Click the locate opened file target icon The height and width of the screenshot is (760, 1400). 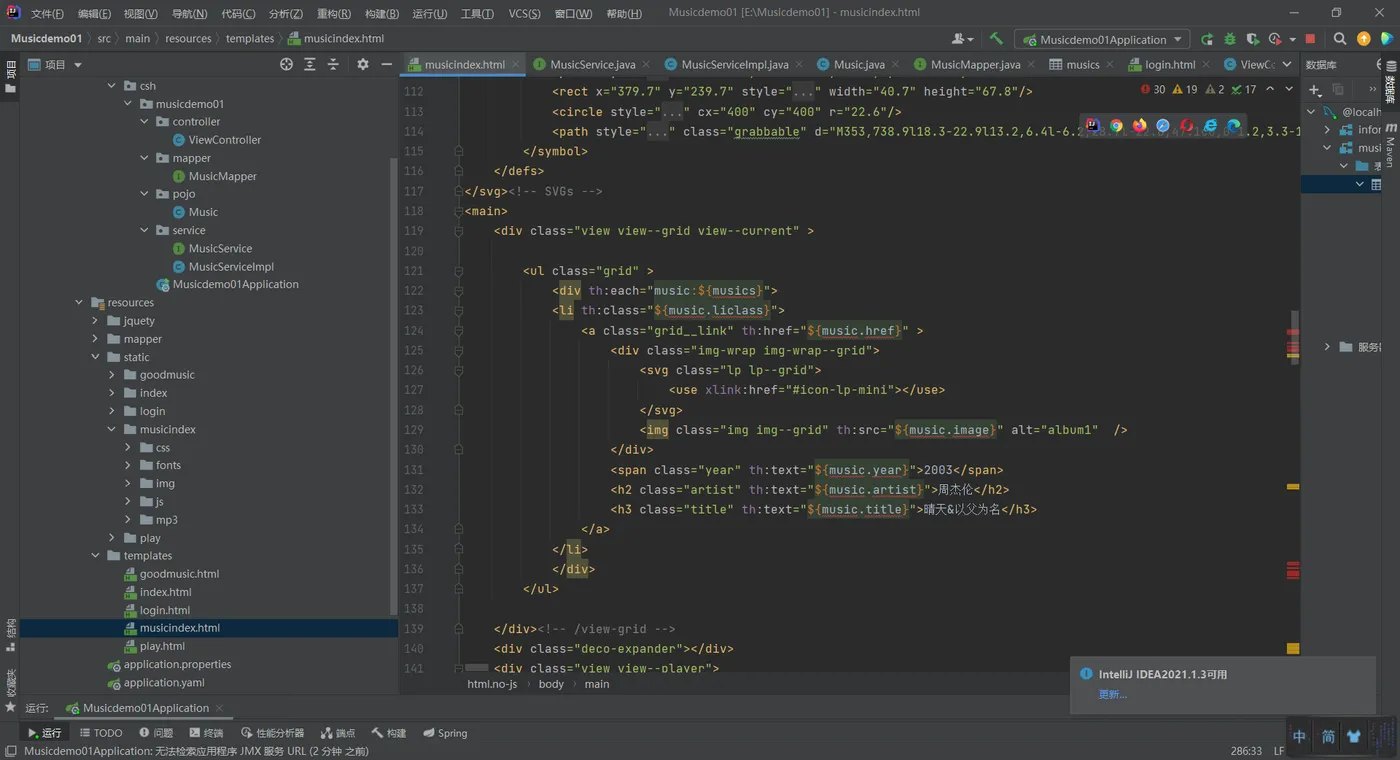click(286, 64)
